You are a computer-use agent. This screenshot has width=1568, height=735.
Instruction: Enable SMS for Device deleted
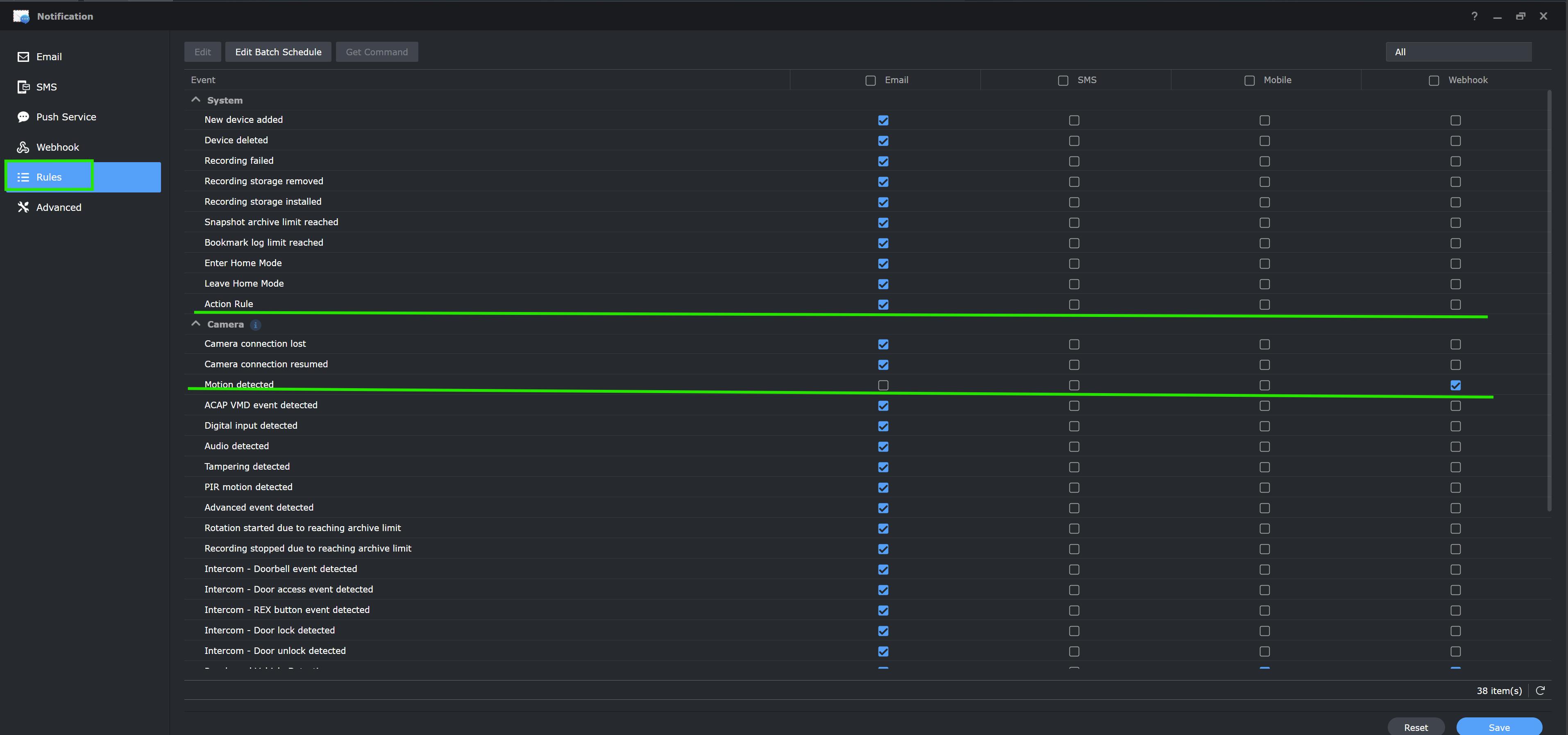[x=1074, y=140]
